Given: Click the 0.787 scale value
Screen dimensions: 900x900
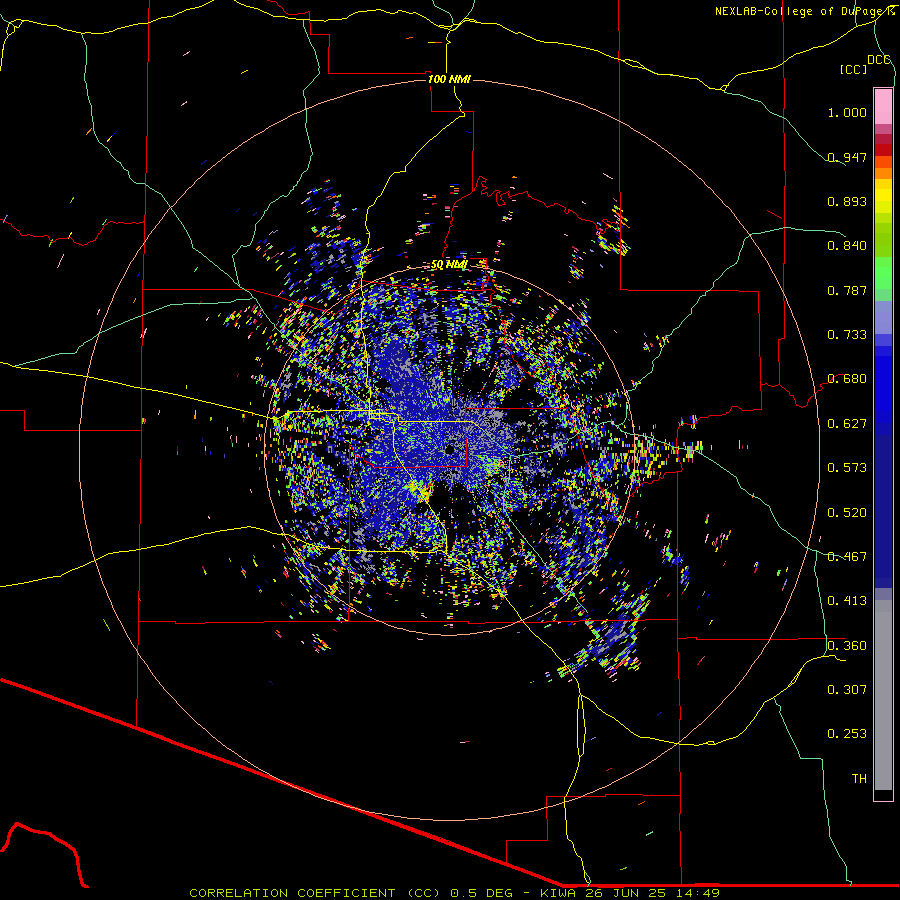Looking at the screenshot, I should [847, 290].
